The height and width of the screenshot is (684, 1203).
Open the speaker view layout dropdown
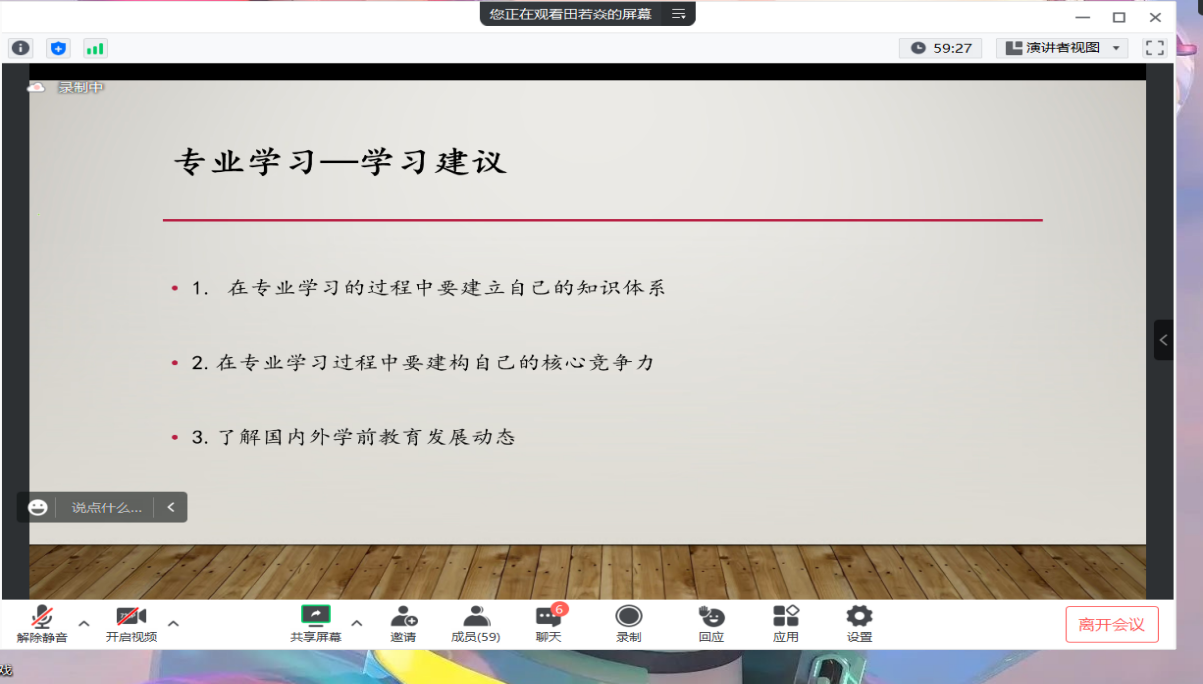pos(1062,48)
